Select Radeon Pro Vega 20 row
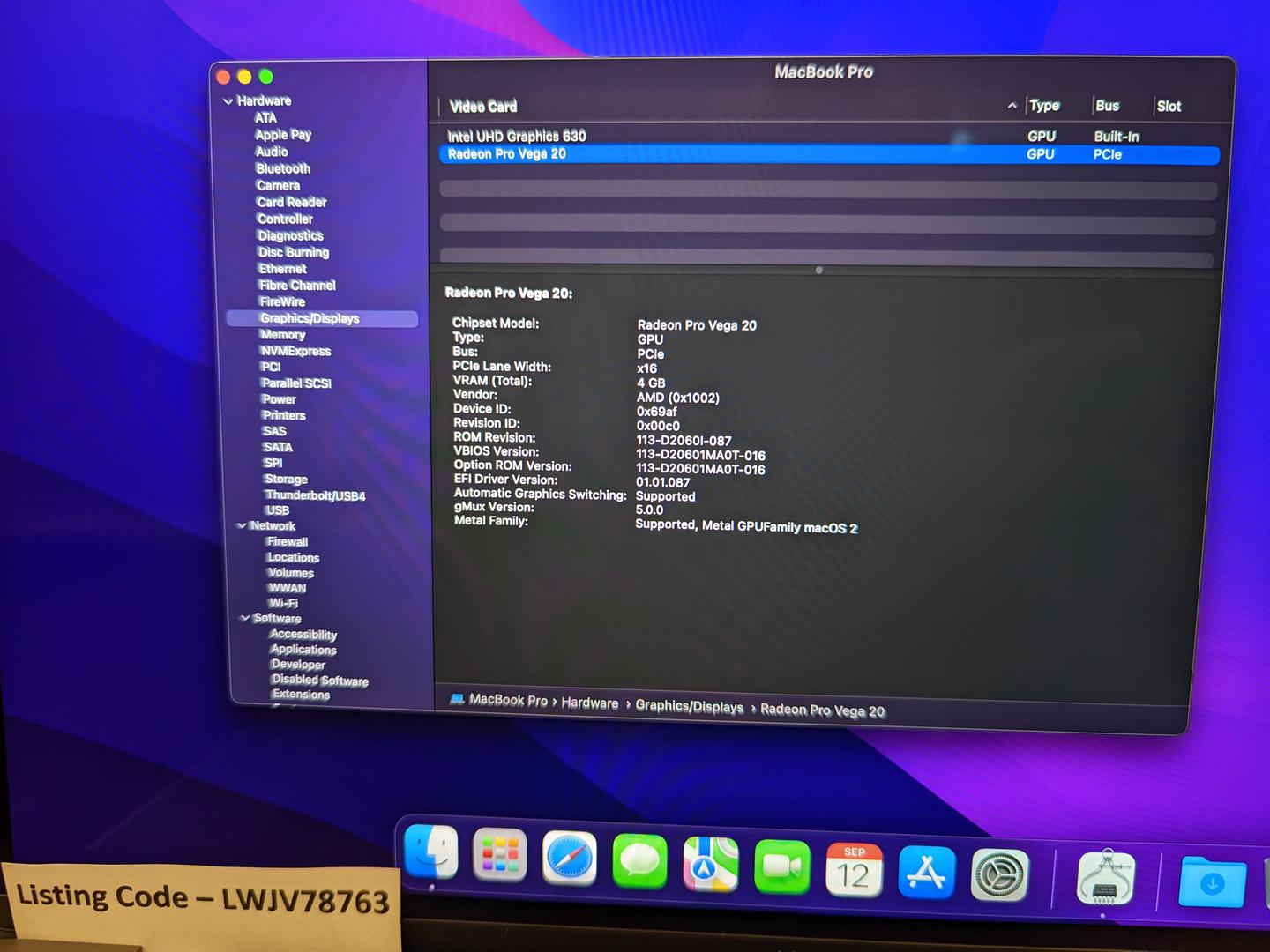The height and width of the screenshot is (952, 1270). click(829, 154)
